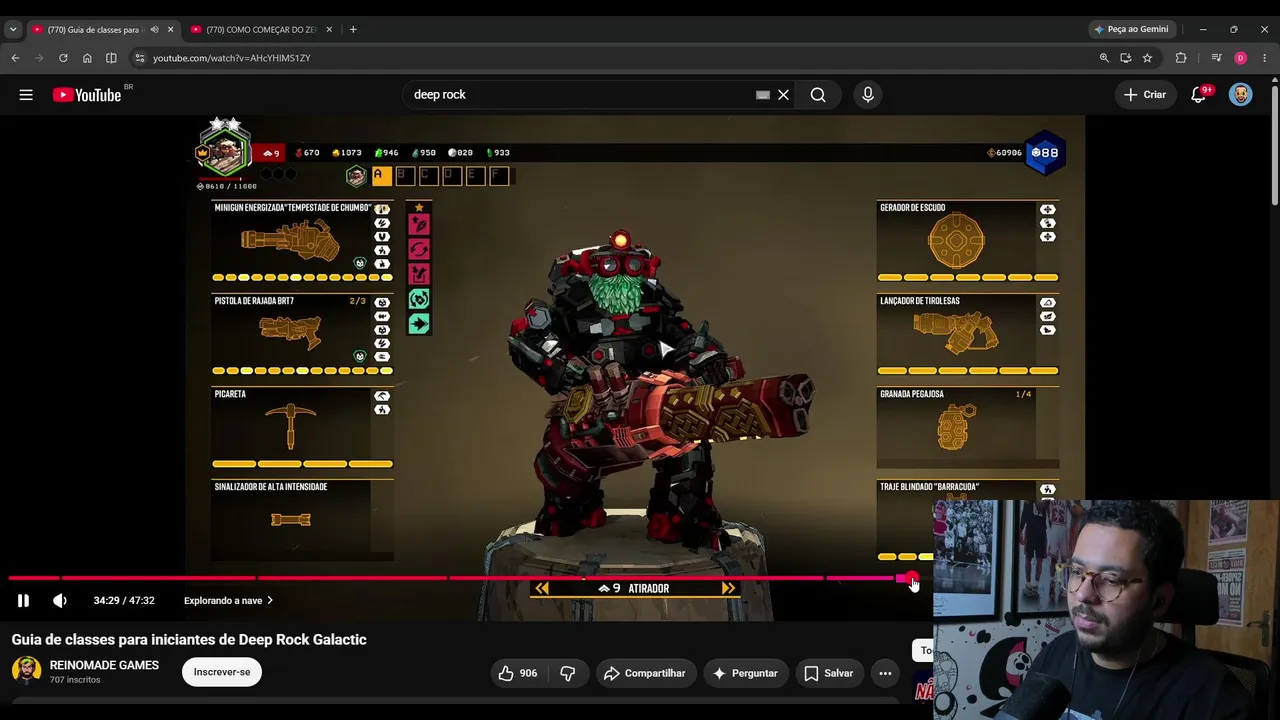The width and height of the screenshot is (1280, 720).
Task: Close the 'COMO COMEÇAR DO ZE' tab
Action: [x=329, y=29]
